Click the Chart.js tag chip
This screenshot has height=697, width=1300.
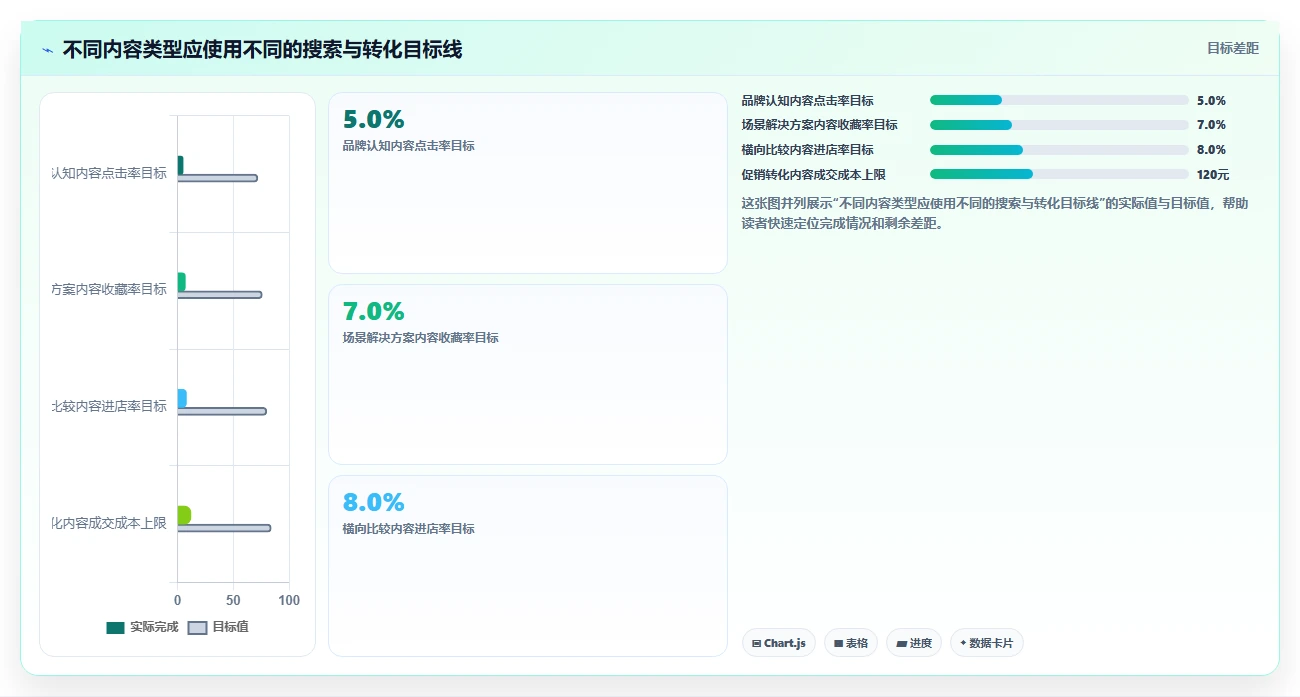click(x=779, y=643)
